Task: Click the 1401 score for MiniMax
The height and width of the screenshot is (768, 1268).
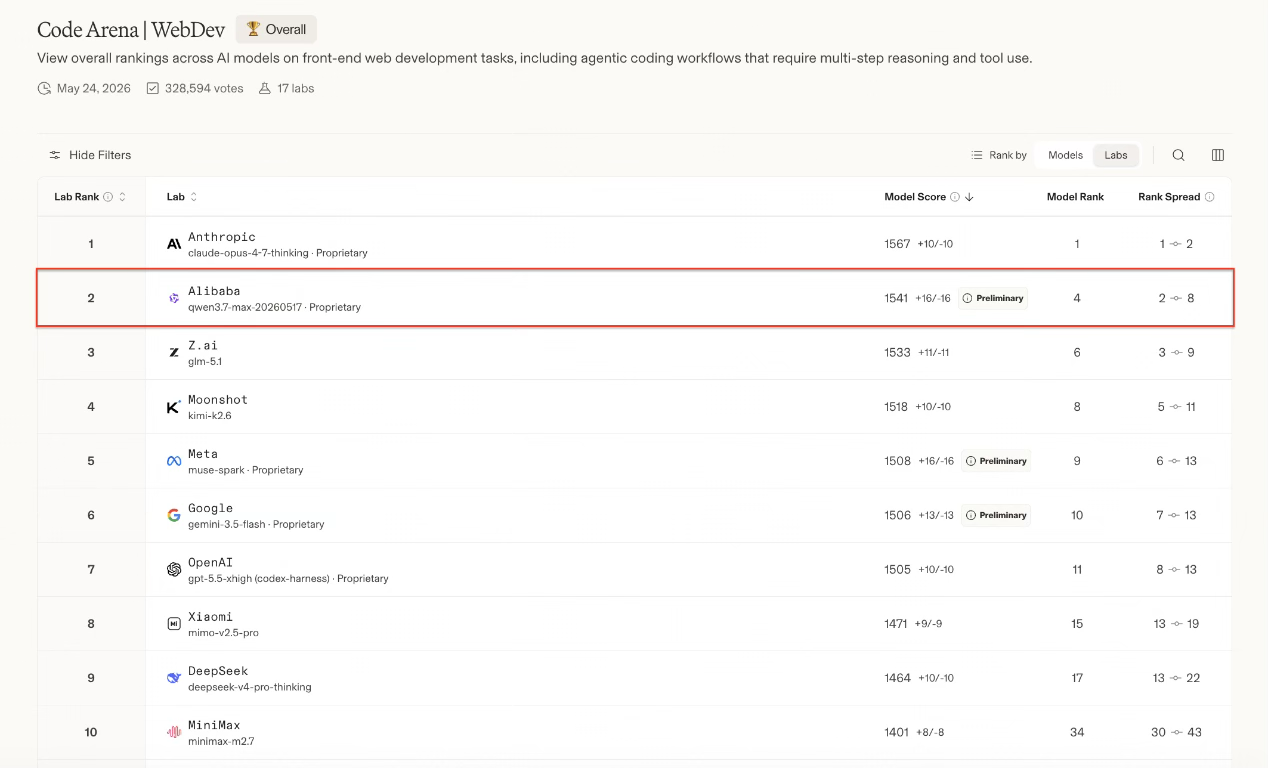Action: (x=896, y=732)
